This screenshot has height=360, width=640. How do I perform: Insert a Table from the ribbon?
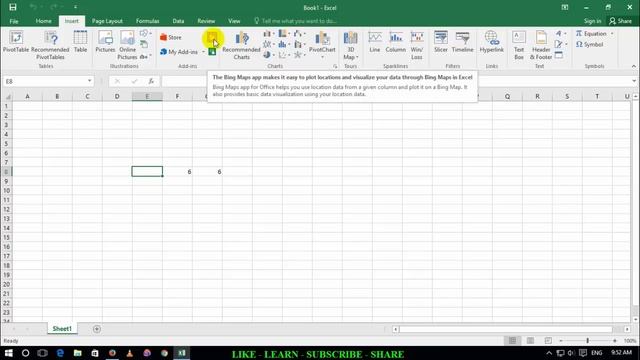tap(80, 42)
